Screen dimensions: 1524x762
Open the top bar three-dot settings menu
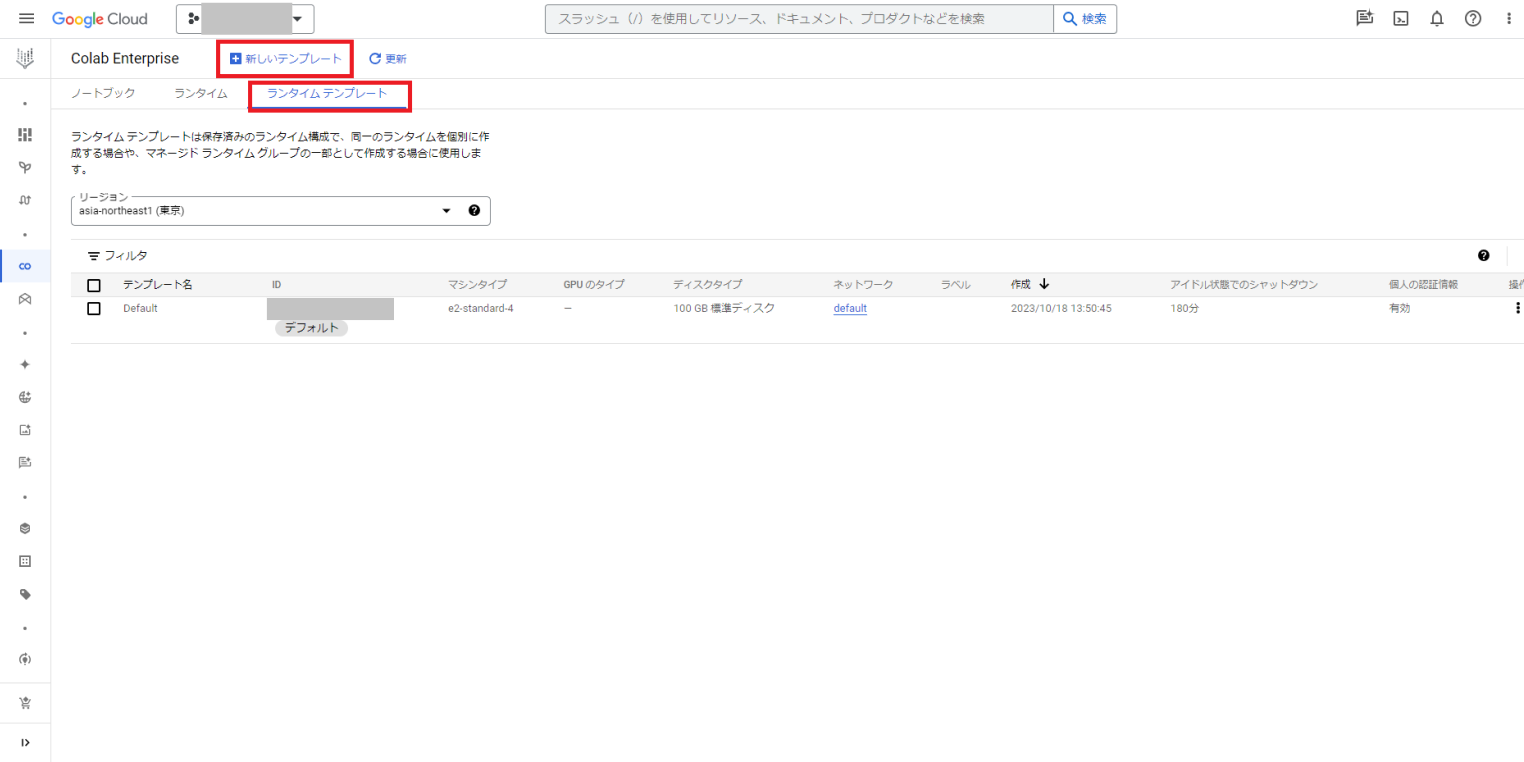1509,19
